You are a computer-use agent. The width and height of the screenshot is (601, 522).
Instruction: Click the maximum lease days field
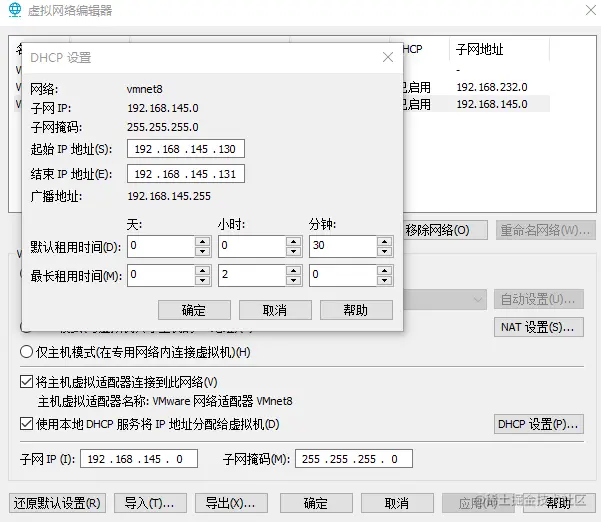coord(161,275)
